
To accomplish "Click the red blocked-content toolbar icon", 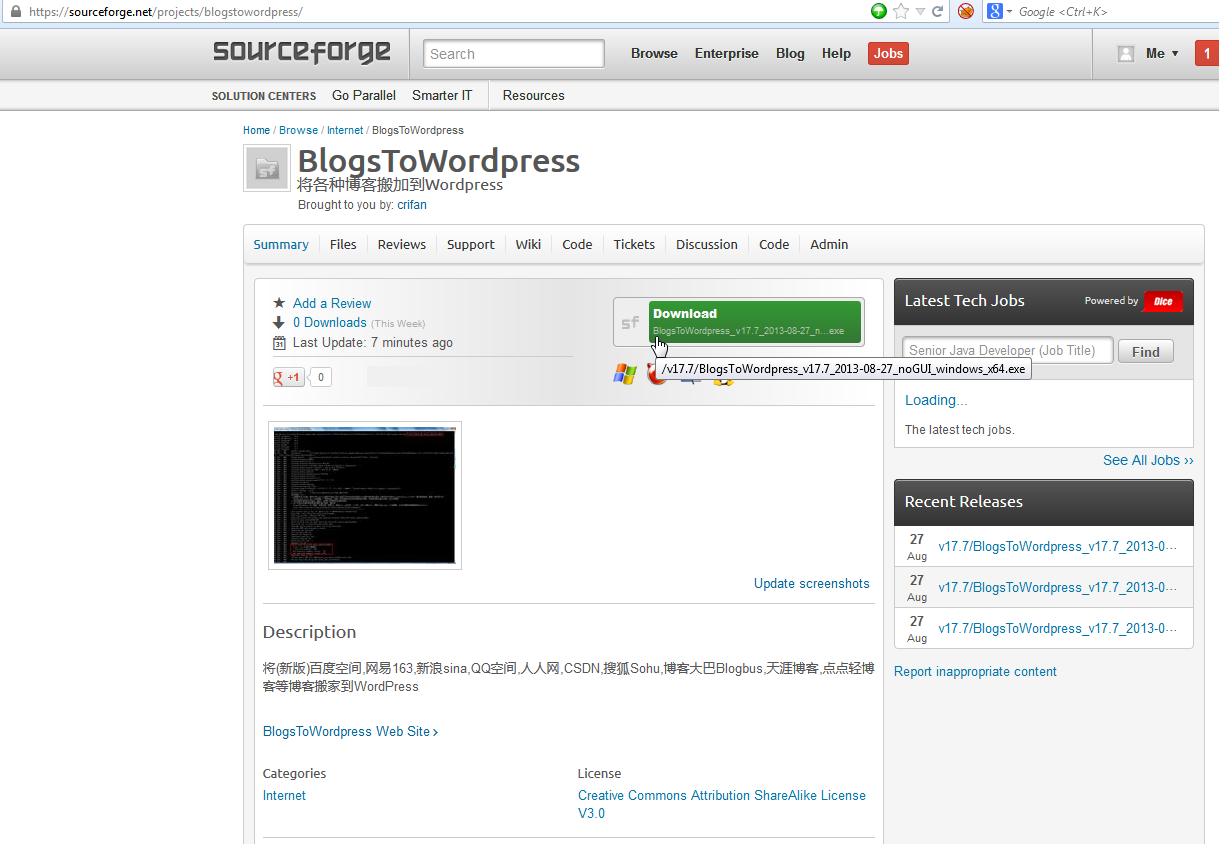I will 966,11.
